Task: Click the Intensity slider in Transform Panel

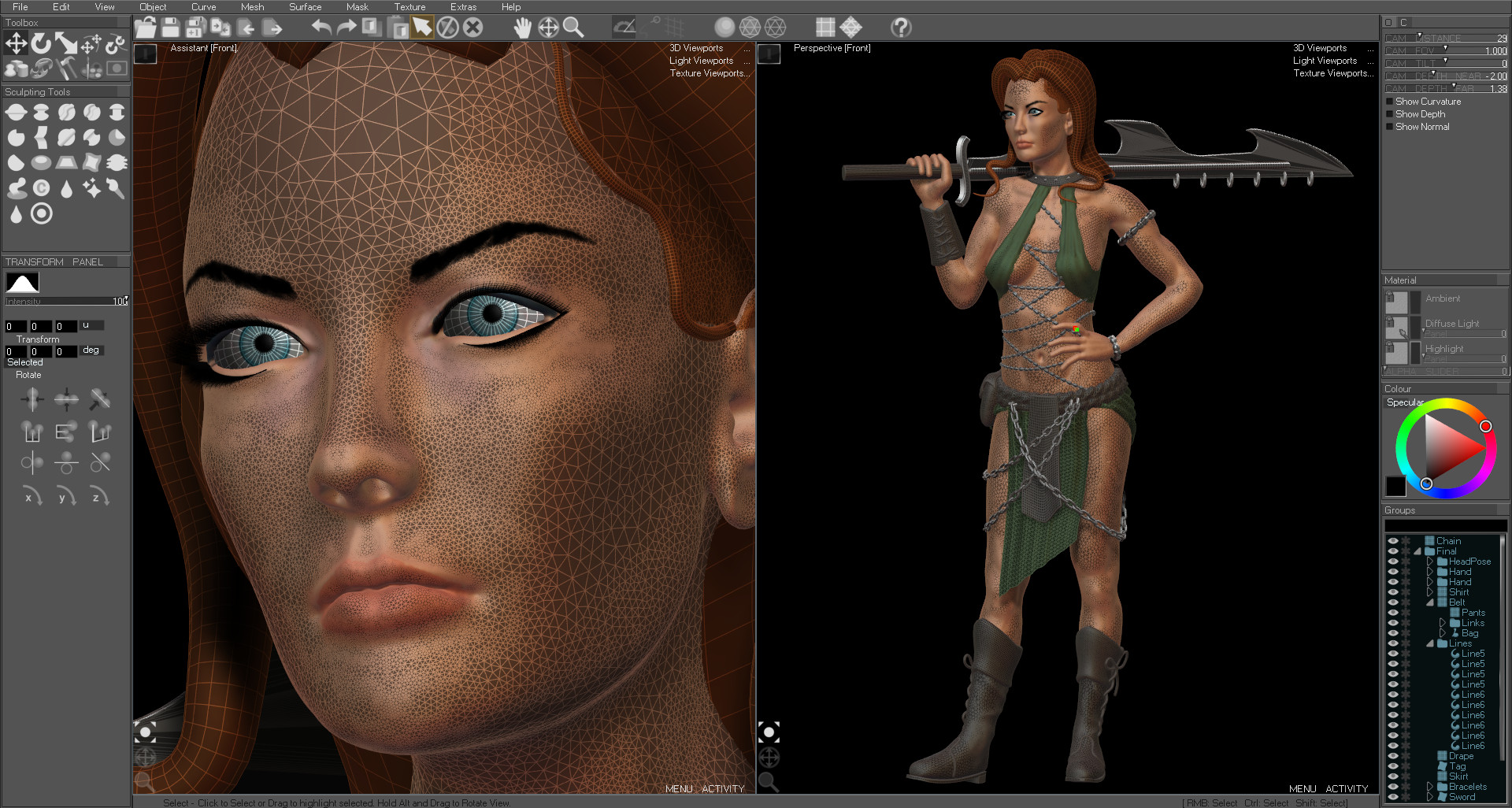Action: click(66, 302)
